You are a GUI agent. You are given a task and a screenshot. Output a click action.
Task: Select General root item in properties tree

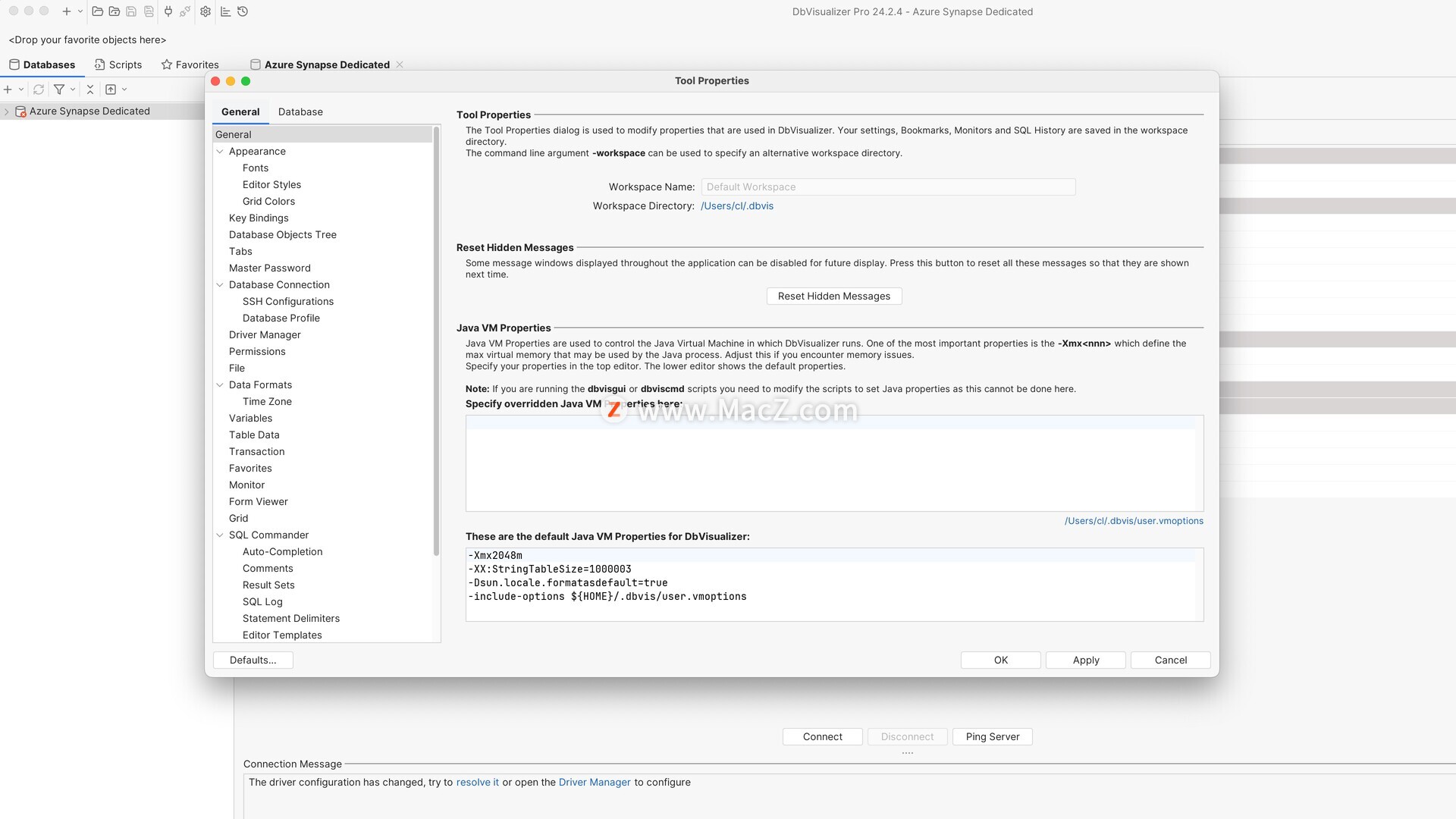pyautogui.click(x=322, y=134)
